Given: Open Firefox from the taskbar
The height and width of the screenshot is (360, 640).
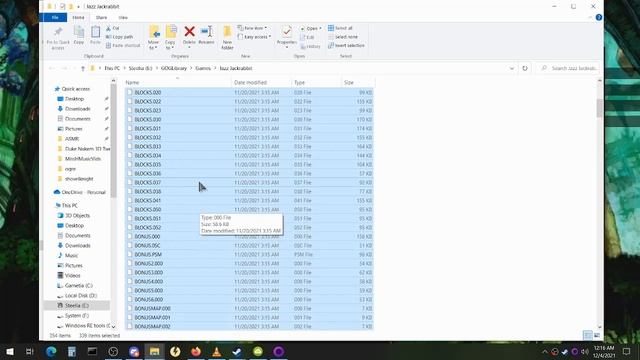Looking at the screenshot, I should pos(196,351).
